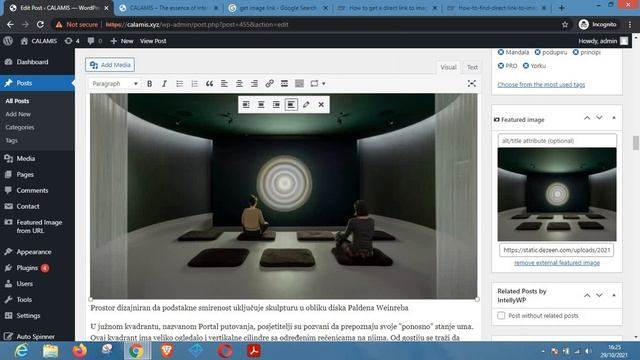Remove the PRO tag

point(501,66)
